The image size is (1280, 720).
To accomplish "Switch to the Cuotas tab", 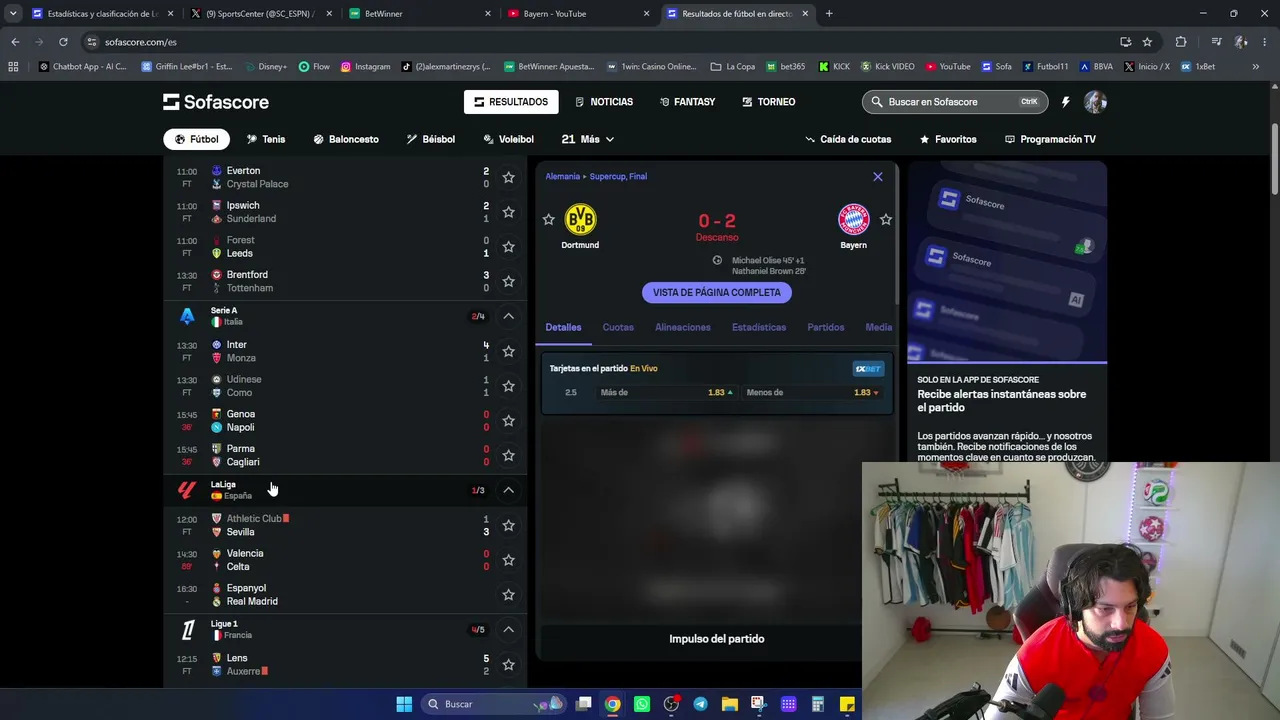I will 618,327.
